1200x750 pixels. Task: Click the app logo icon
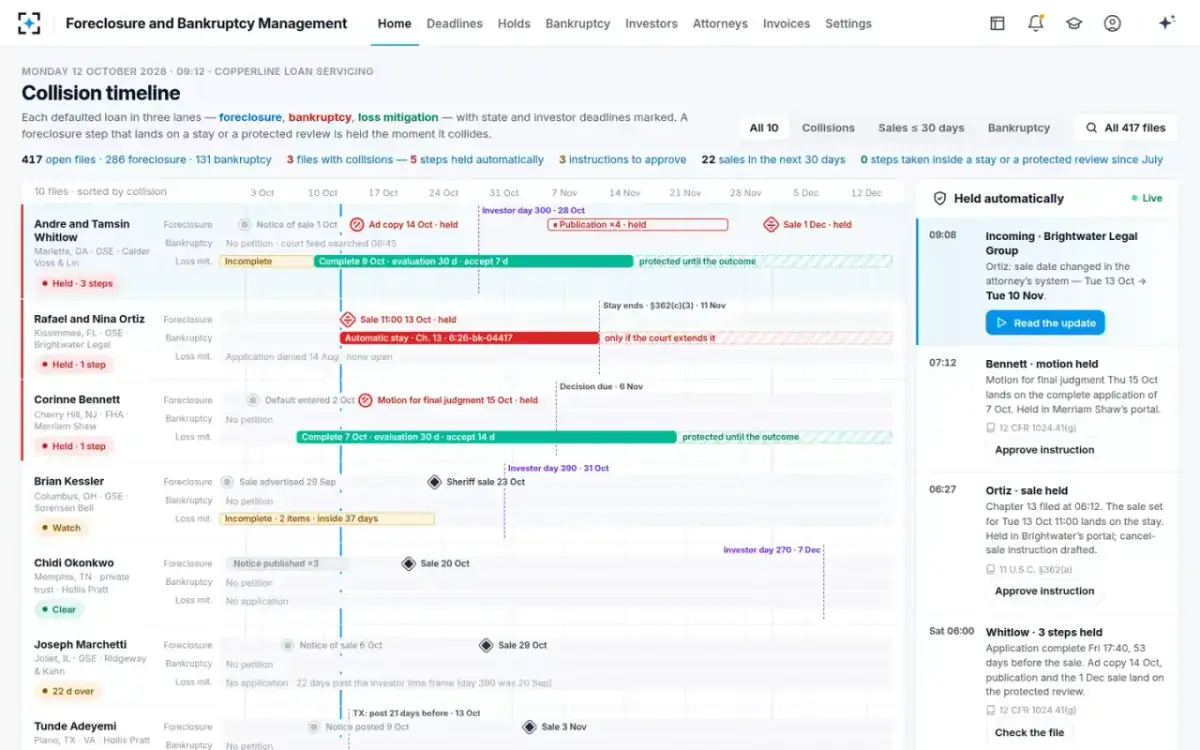pos(29,23)
